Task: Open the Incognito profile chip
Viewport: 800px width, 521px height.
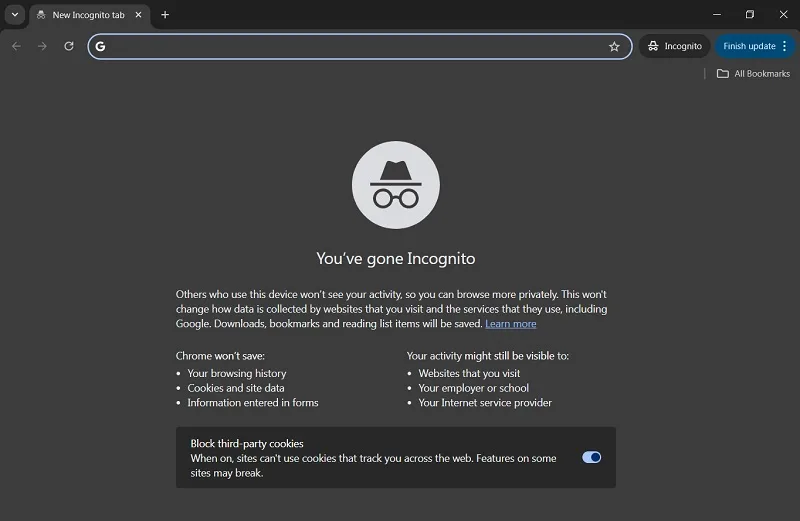Action: point(674,46)
